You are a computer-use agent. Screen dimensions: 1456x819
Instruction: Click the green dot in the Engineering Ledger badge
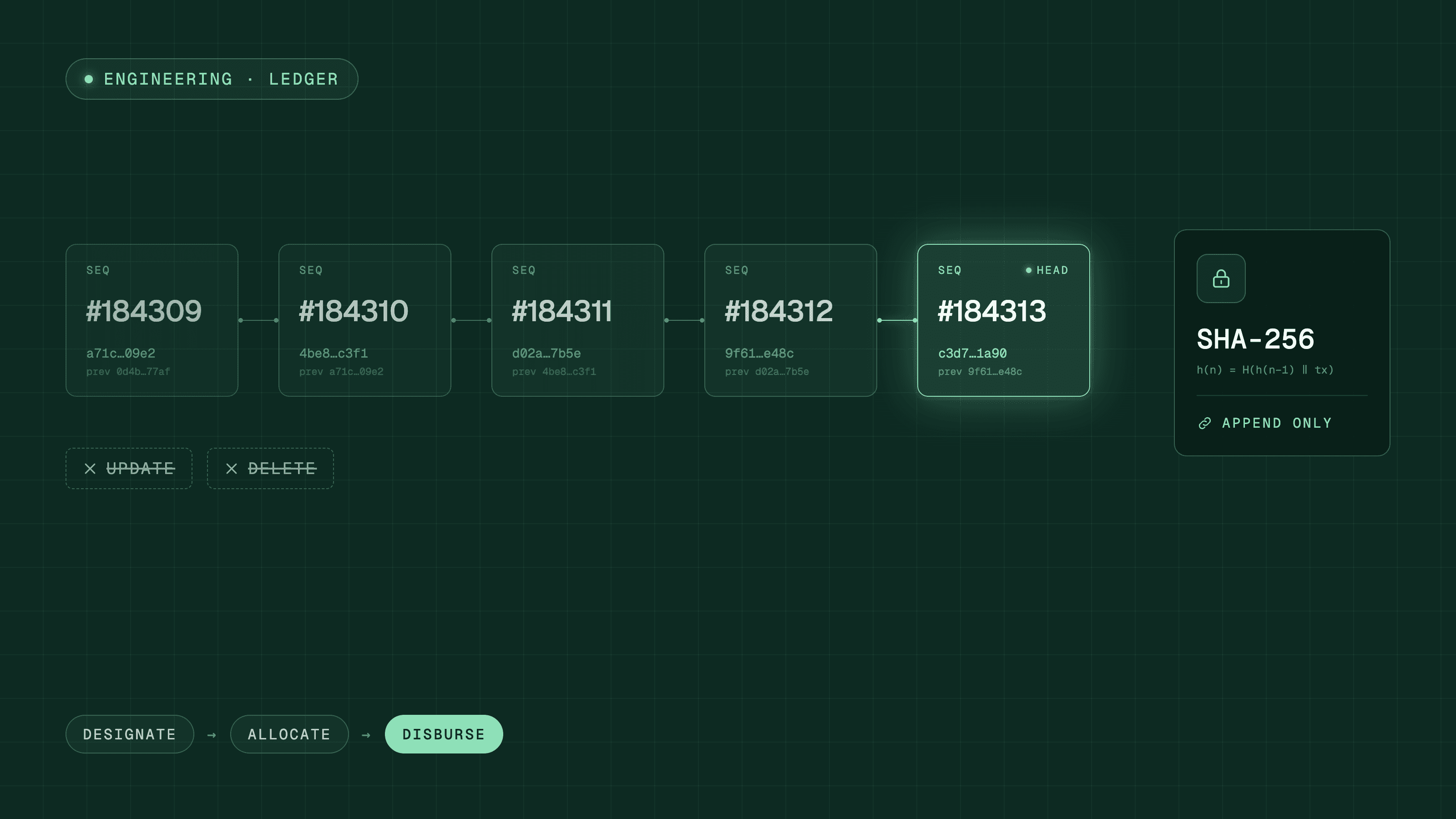pyautogui.click(x=89, y=79)
